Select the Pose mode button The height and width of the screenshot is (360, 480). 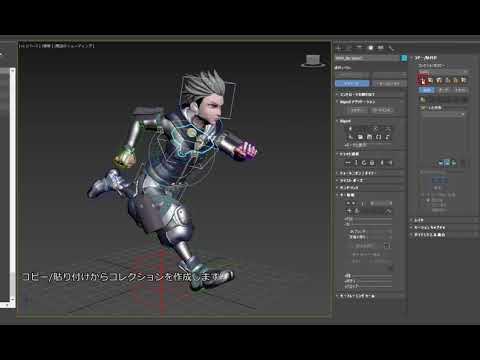[443, 90]
